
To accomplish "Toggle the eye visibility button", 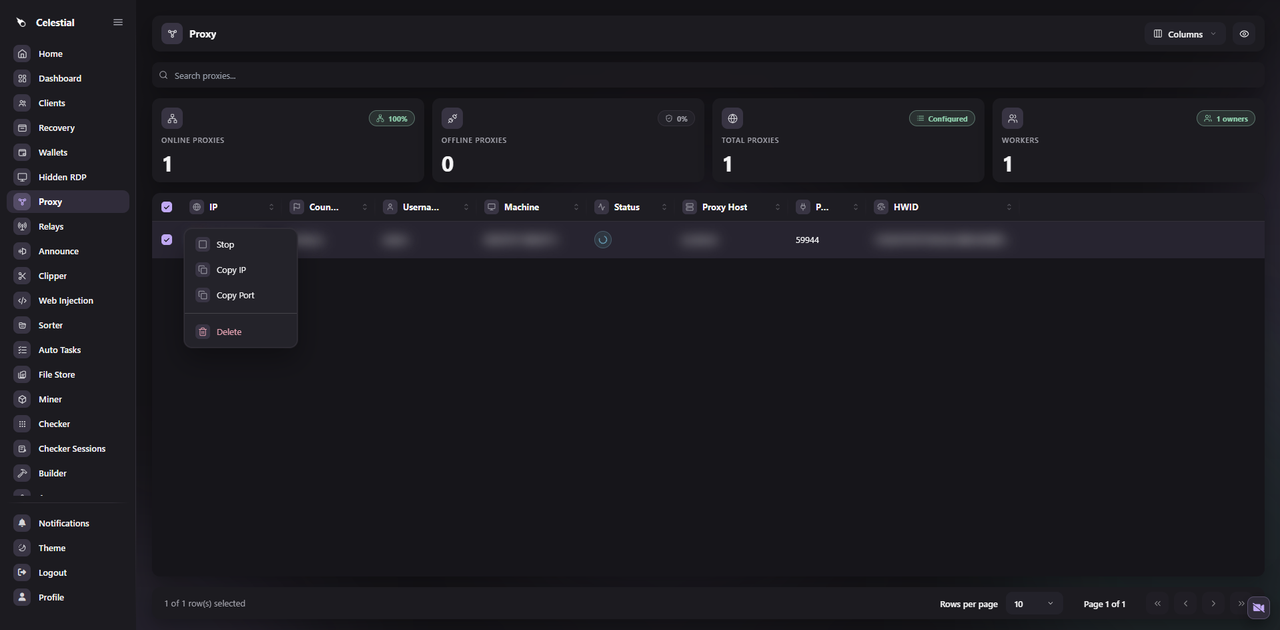I will click(1244, 34).
